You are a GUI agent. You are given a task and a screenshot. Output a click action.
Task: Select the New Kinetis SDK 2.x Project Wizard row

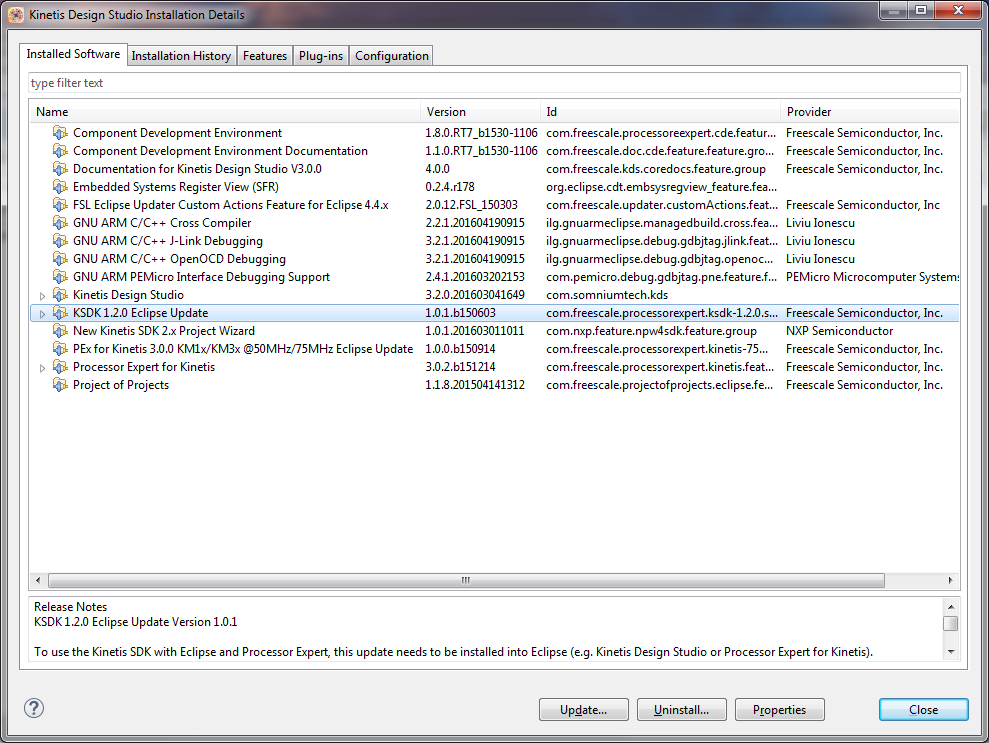point(494,331)
